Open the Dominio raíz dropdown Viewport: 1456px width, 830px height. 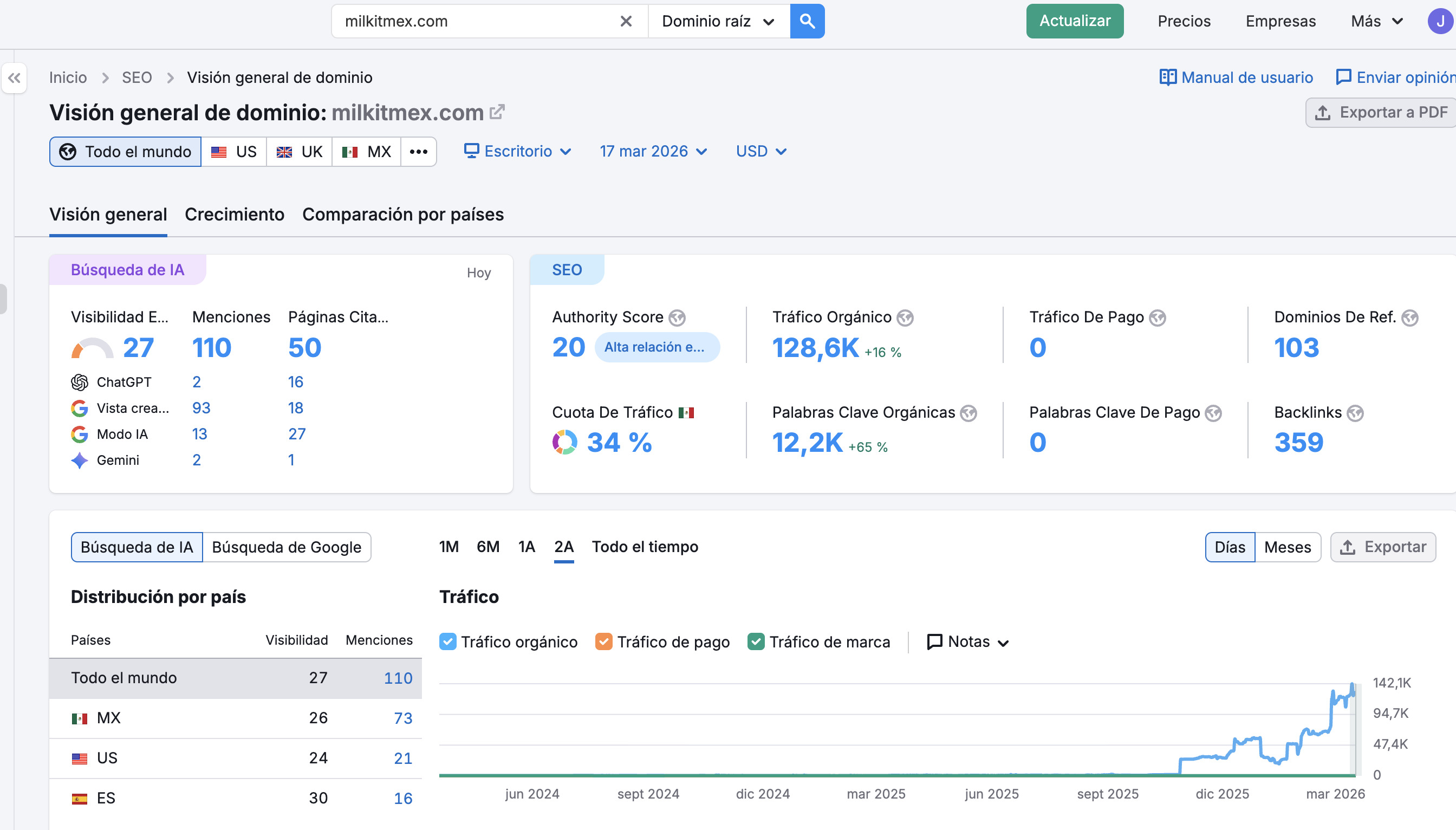[x=718, y=21]
